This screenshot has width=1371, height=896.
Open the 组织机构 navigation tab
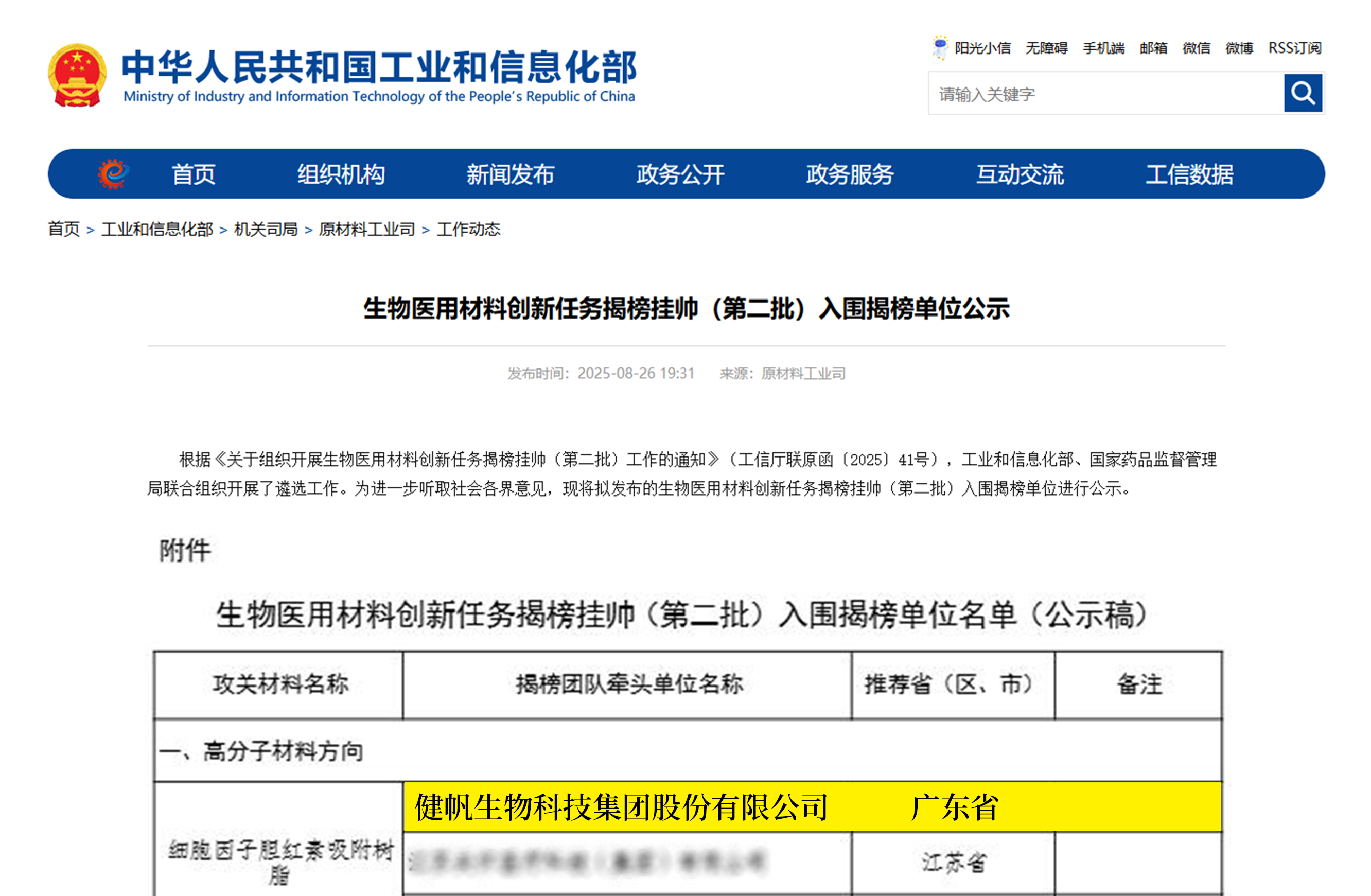(x=341, y=174)
